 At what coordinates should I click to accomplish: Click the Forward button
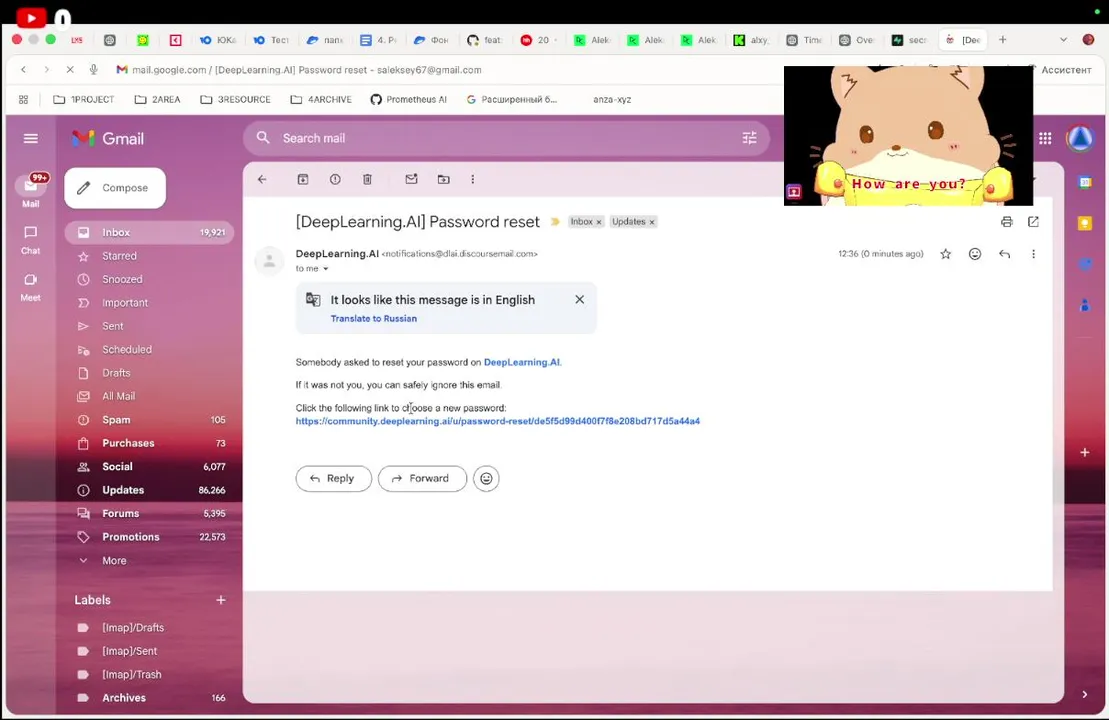tap(422, 479)
